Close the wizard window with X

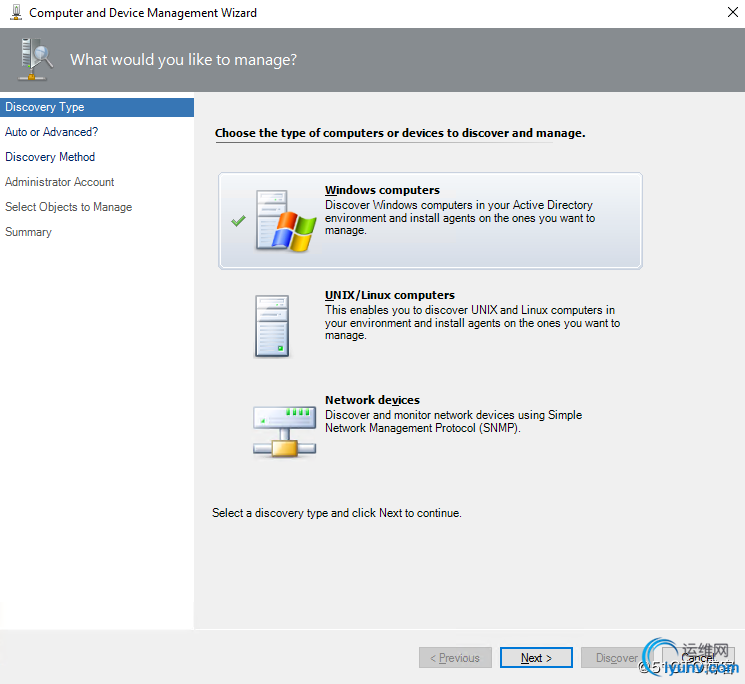(733, 12)
